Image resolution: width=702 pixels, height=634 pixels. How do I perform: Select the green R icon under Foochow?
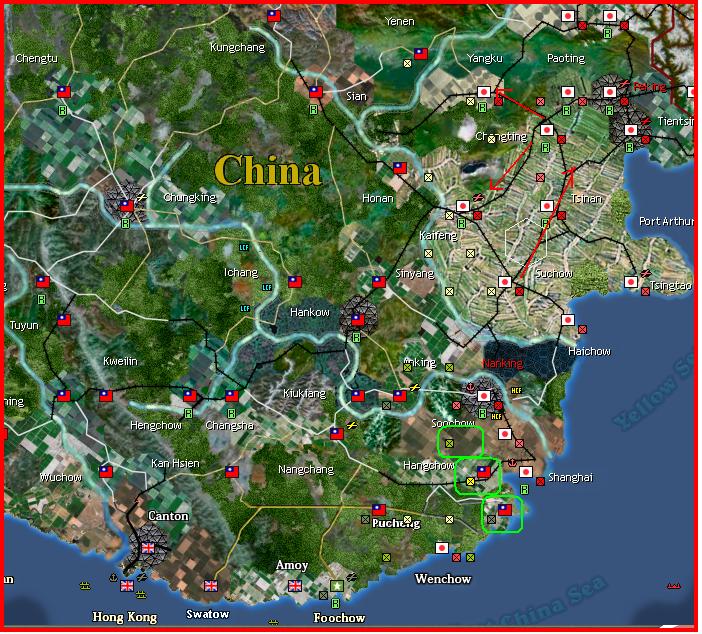tap(335, 603)
